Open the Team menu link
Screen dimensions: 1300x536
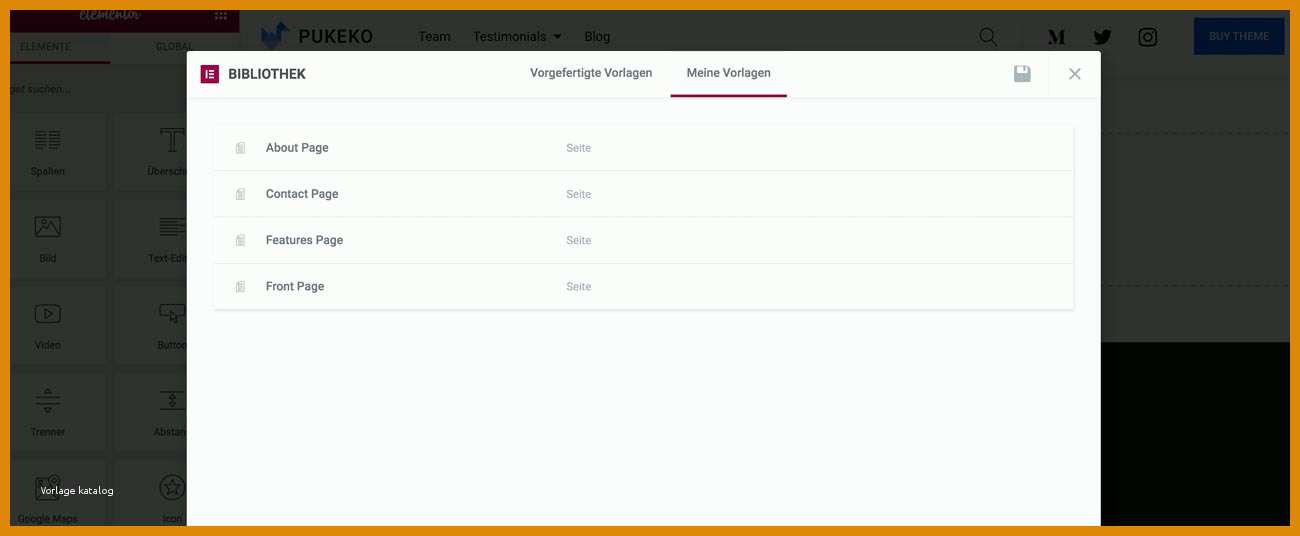(434, 36)
